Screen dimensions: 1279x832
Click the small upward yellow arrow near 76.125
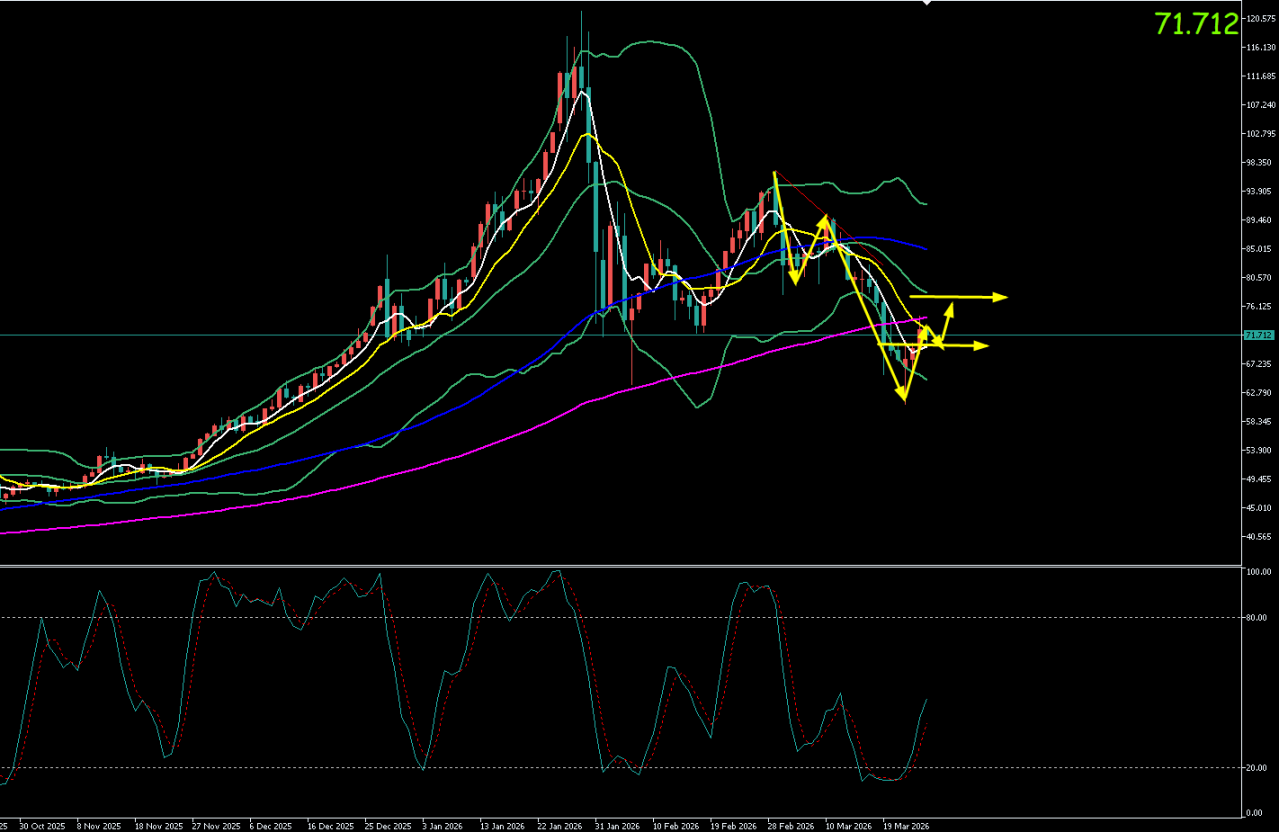(950, 306)
